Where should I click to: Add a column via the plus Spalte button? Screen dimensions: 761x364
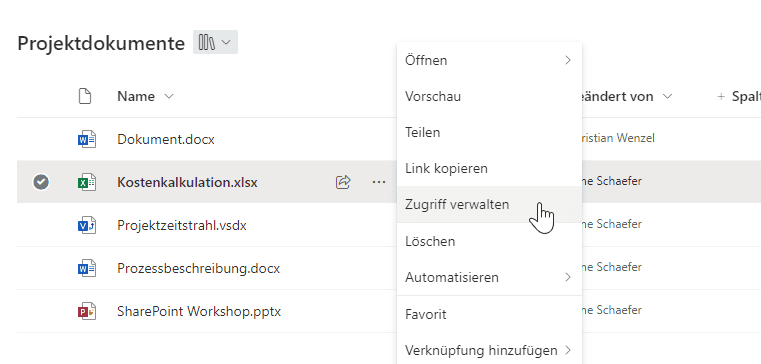pyautogui.click(x=739, y=96)
